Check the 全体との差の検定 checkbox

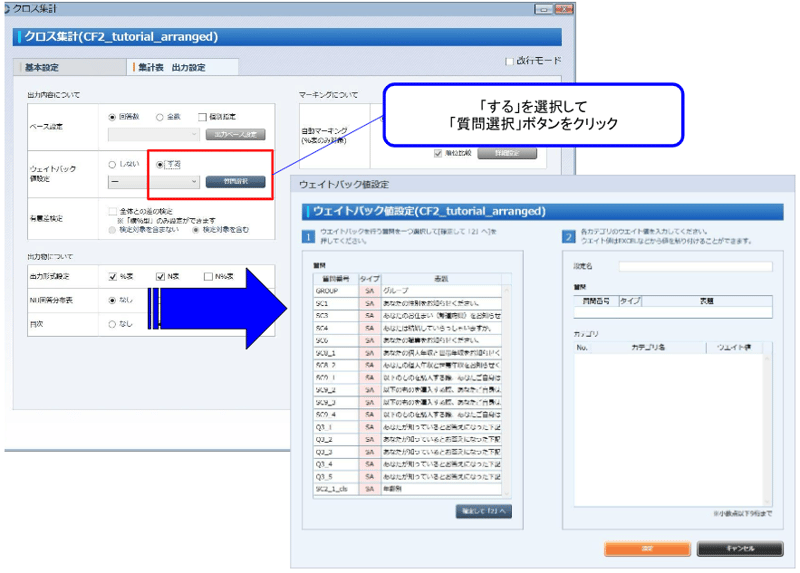112,211
